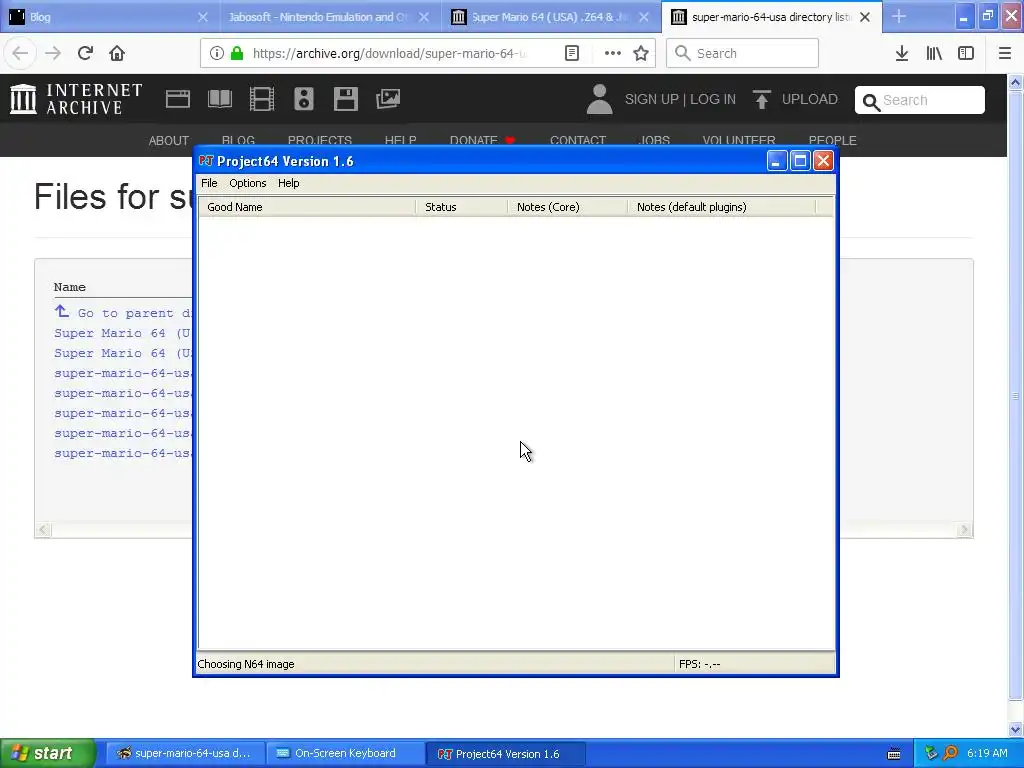
Task: Open a new browser tab
Action: [x=899, y=17]
